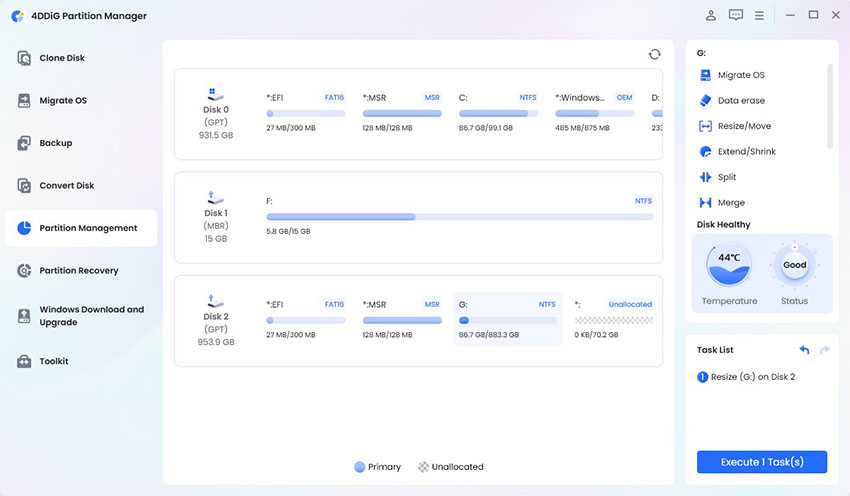Select the Merge partition action
850x496 pixels.
[730, 203]
